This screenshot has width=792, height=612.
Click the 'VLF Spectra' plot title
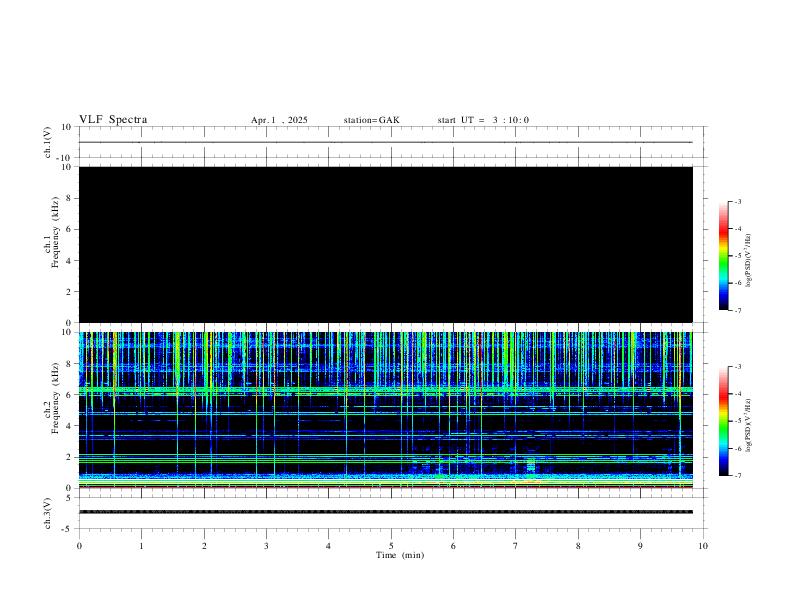(x=113, y=120)
